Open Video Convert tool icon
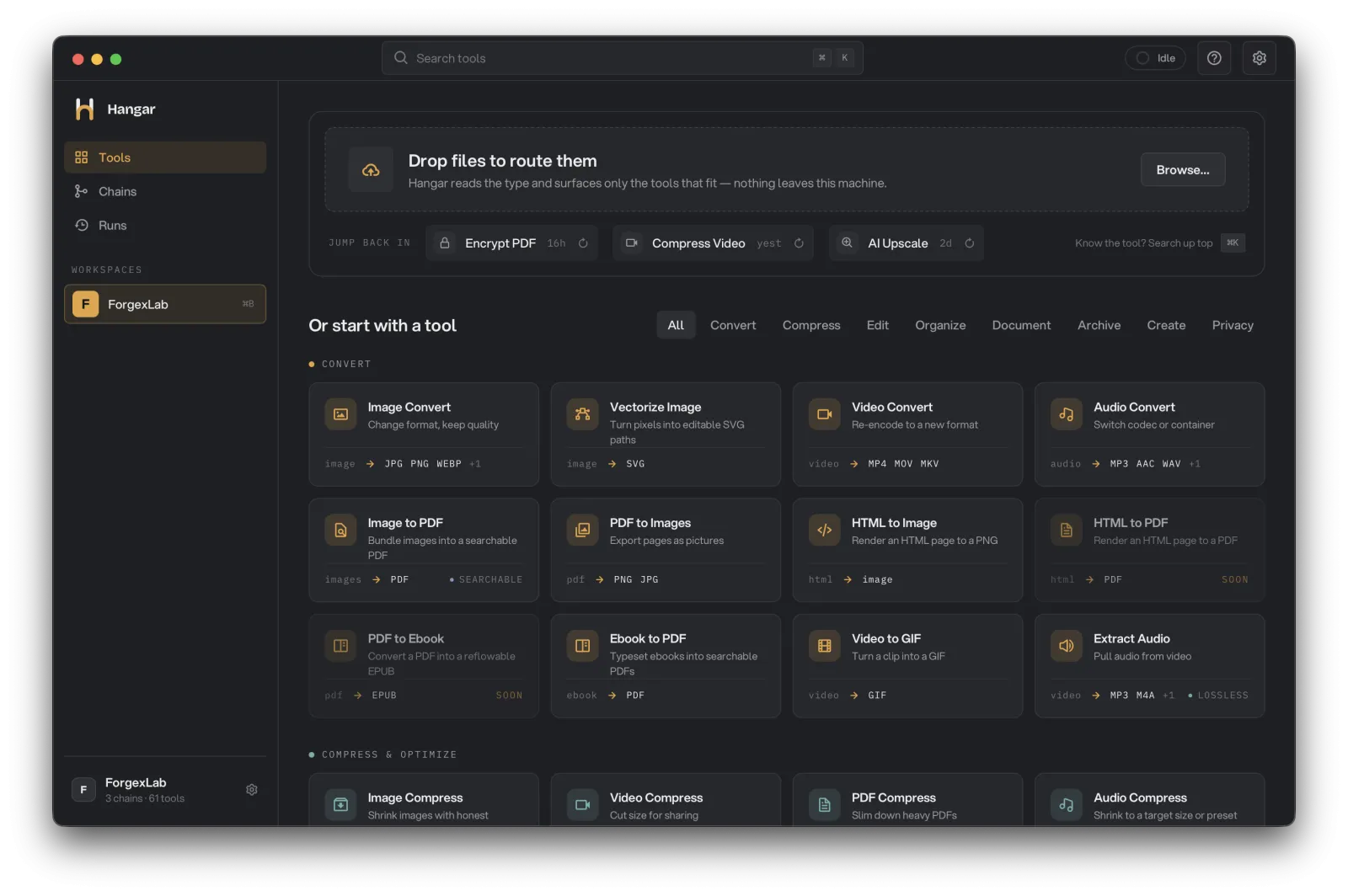Image resolution: width=1348 pixels, height=896 pixels. [x=824, y=414]
